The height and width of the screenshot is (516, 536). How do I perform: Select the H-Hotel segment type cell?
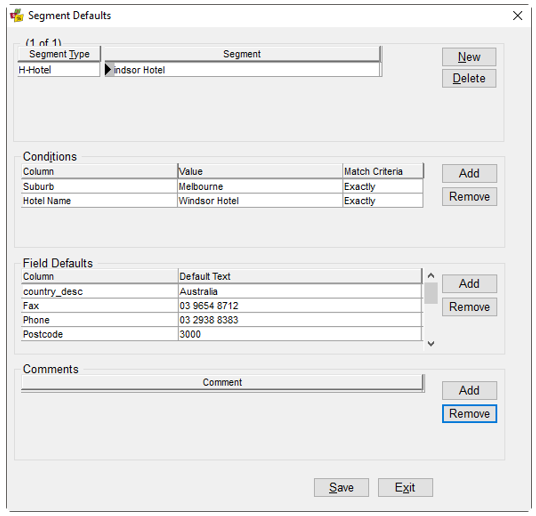58,70
